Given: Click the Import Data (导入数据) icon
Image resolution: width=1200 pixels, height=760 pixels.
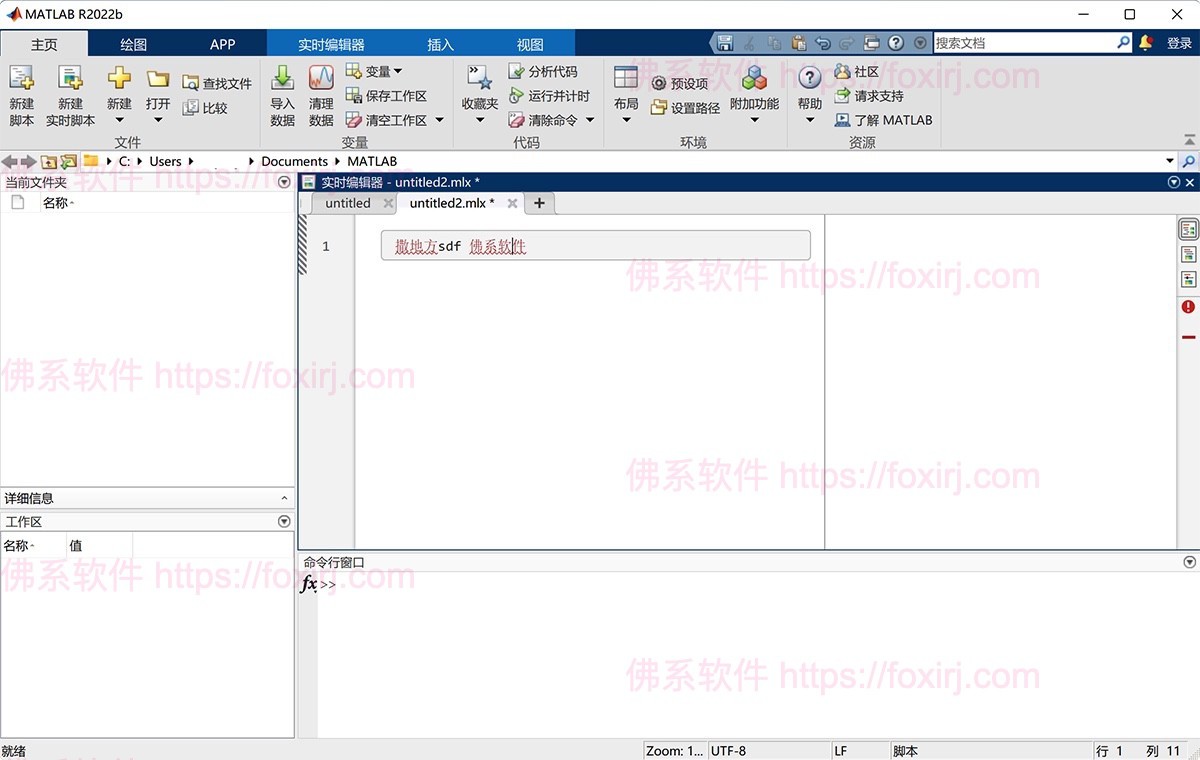Looking at the screenshot, I should [x=282, y=78].
